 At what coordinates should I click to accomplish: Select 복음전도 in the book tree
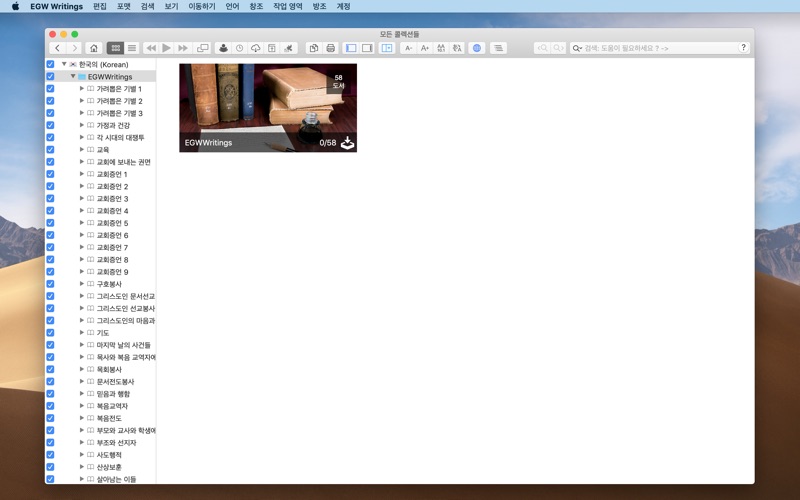click(x=109, y=418)
